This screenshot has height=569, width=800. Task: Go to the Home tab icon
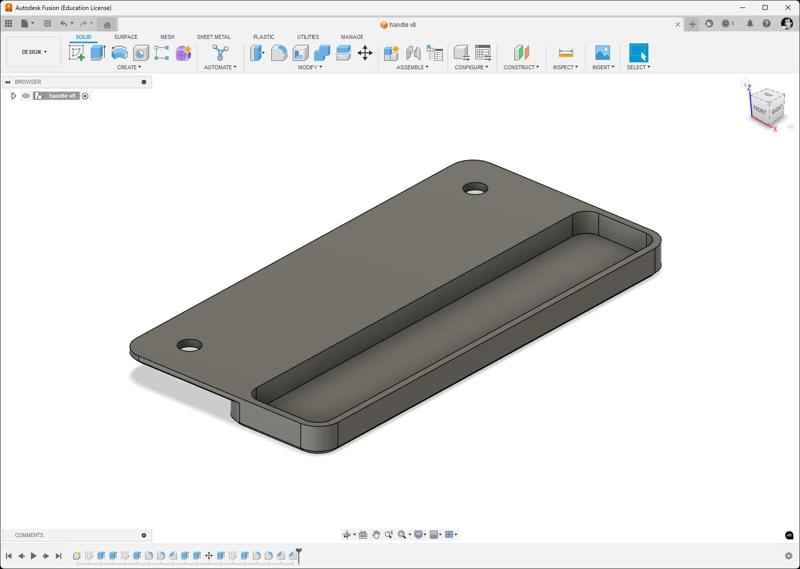pos(107,24)
